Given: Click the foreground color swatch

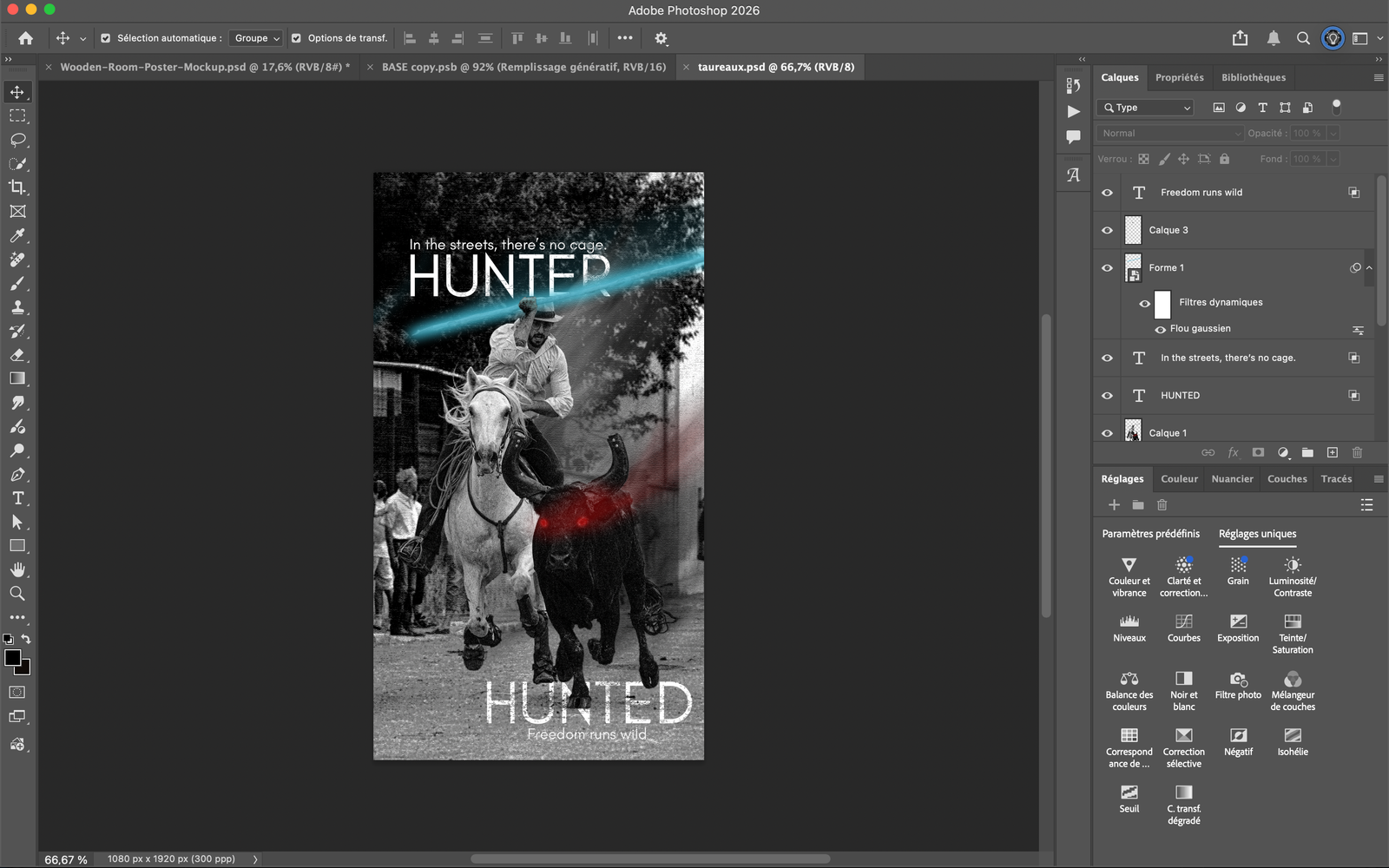Looking at the screenshot, I should [11, 658].
